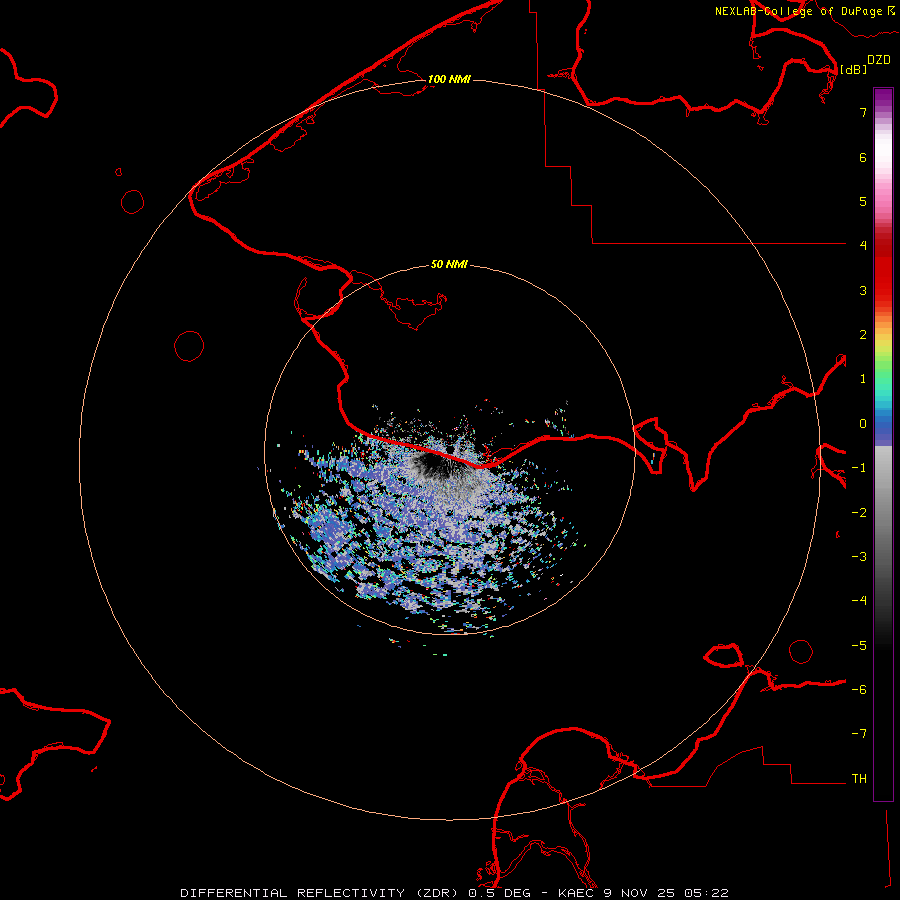Click the 2 value on the color scale
This screenshot has height=900, width=900.
[x=863, y=335]
